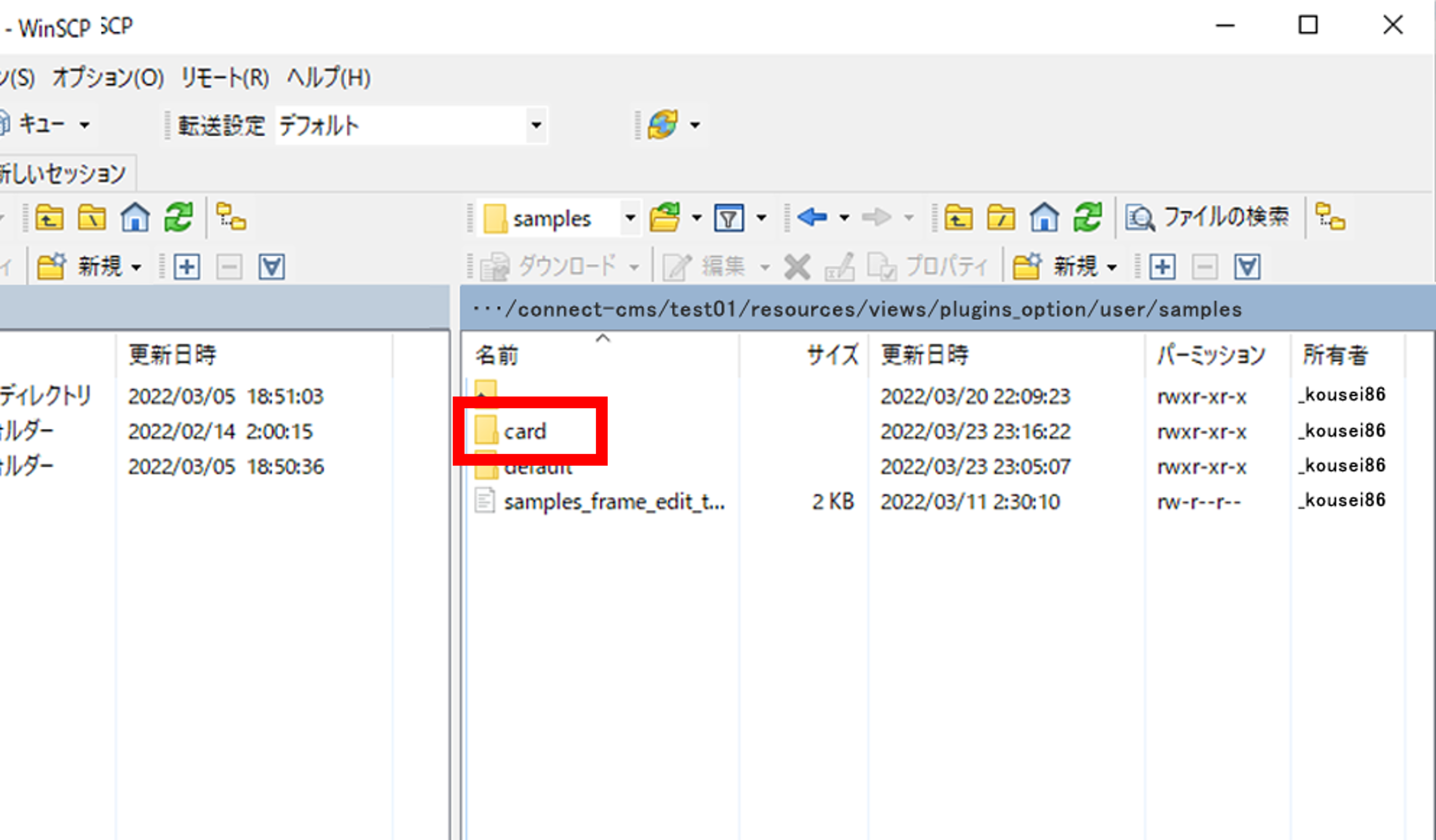1436x840 pixels.
Task: Switch to the 新しいセッション tab
Action: pos(64,173)
